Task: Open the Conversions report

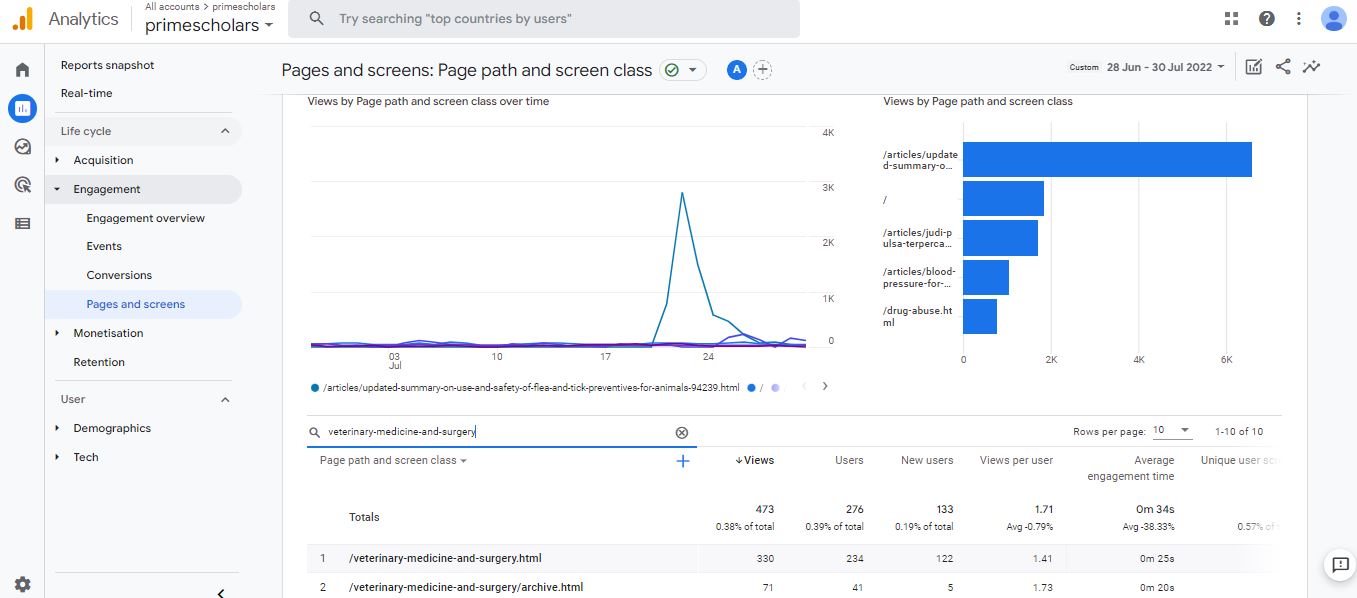Action: [x=119, y=275]
